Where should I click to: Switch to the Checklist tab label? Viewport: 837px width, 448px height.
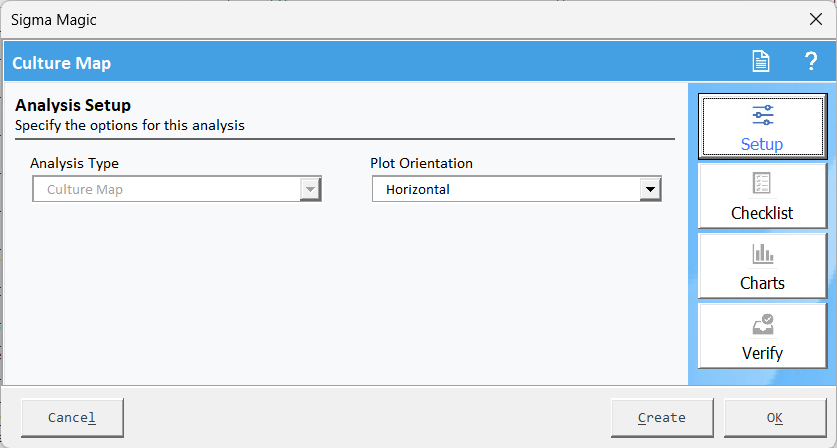762,213
